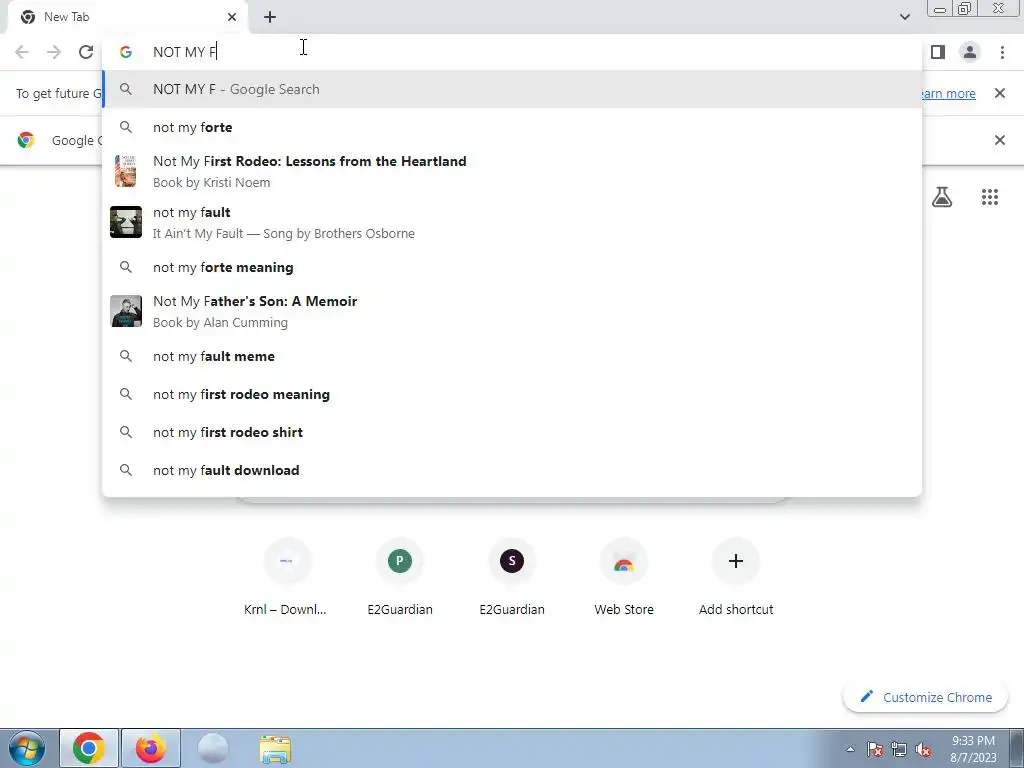Click It Ain't My Fault album thumbnail
This screenshot has width=1024, height=768.
tap(125, 222)
